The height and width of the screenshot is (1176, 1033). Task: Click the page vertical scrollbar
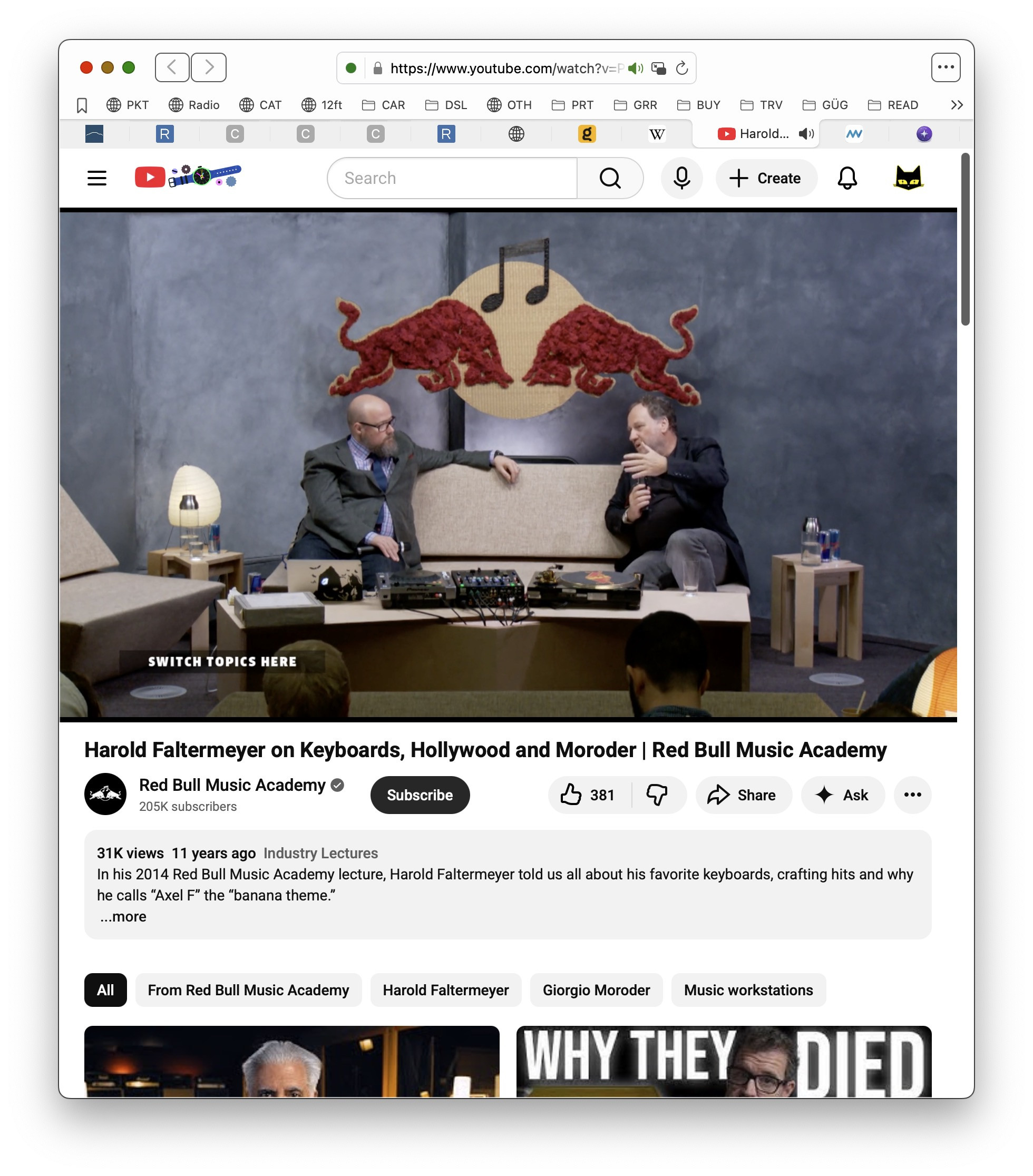pos(965,239)
